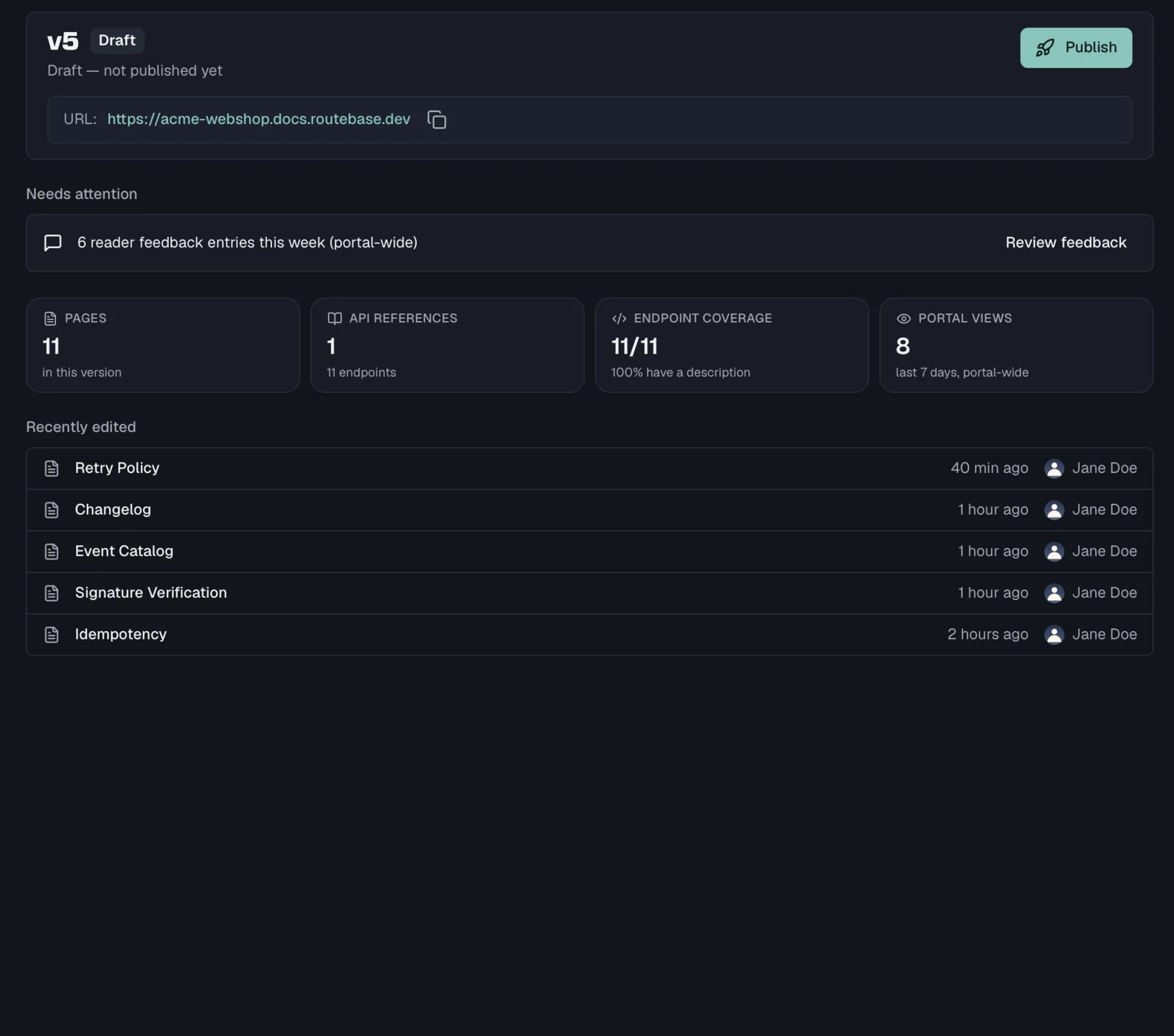Image resolution: width=1174 pixels, height=1036 pixels.
Task: Click the file icon beside Signature Verification
Action: tap(52, 593)
